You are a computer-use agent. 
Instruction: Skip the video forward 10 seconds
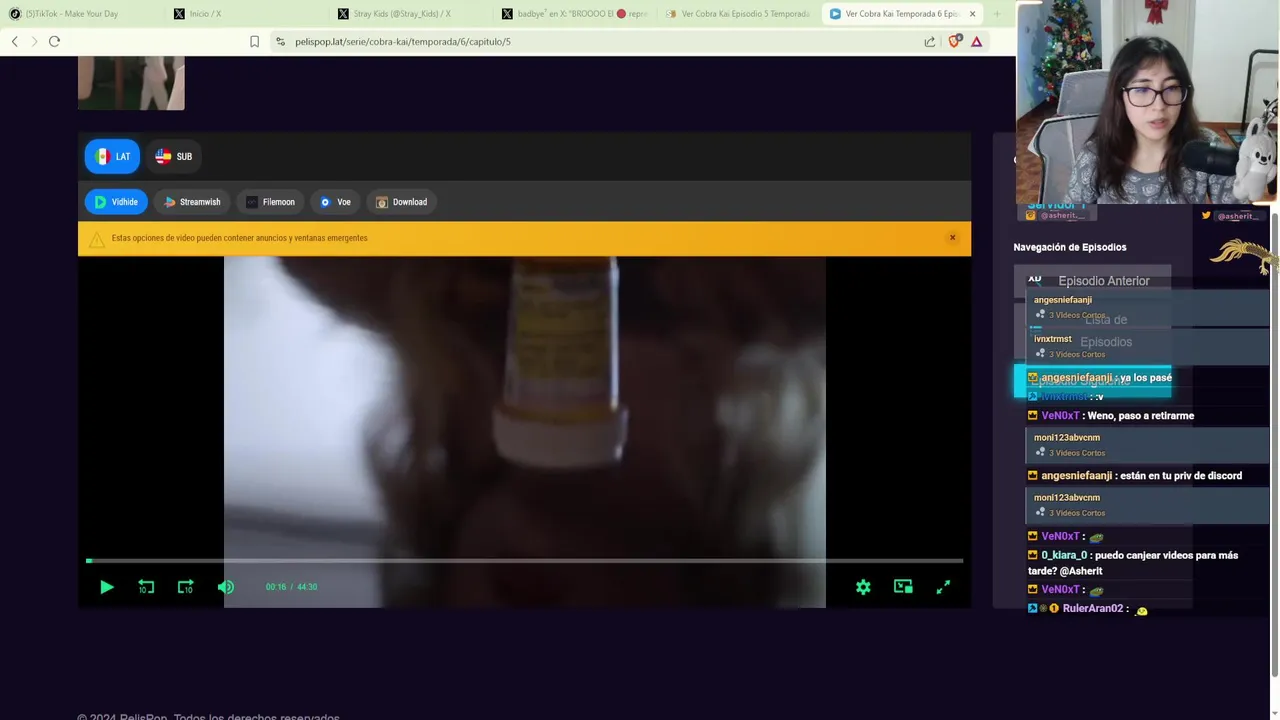pyautogui.click(x=185, y=587)
